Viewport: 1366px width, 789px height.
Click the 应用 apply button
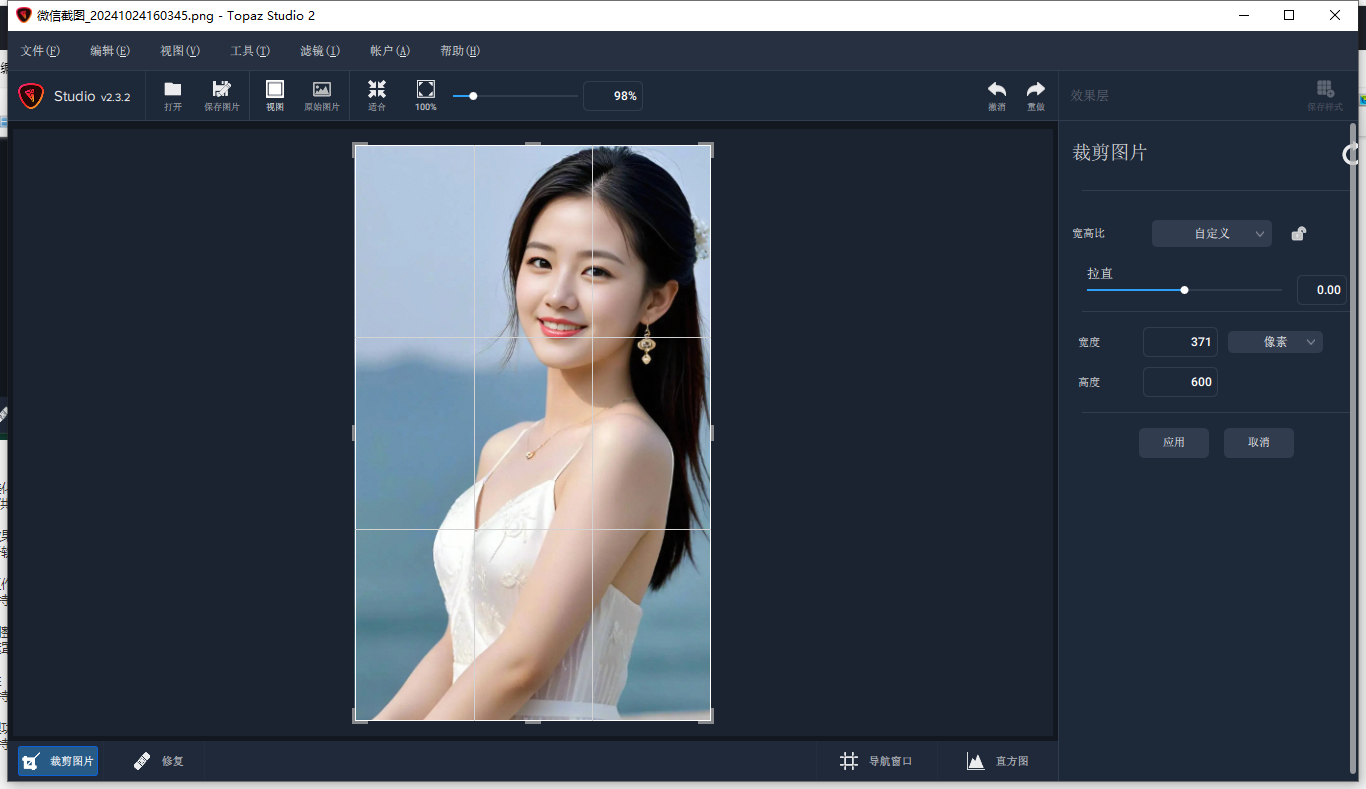tap(1174, 443)
